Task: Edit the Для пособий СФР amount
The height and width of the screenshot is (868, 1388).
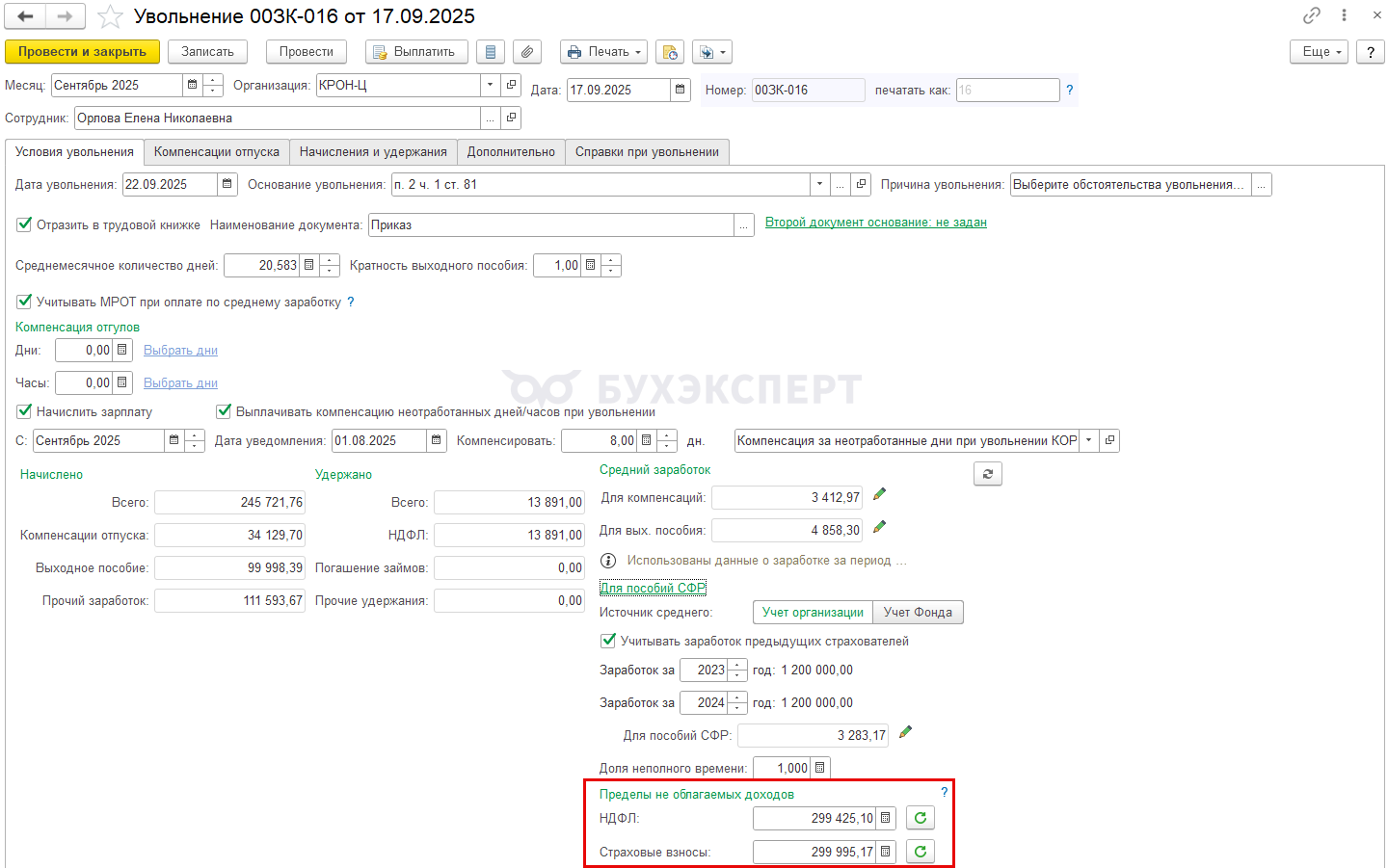Action: [x=905, y=733]
